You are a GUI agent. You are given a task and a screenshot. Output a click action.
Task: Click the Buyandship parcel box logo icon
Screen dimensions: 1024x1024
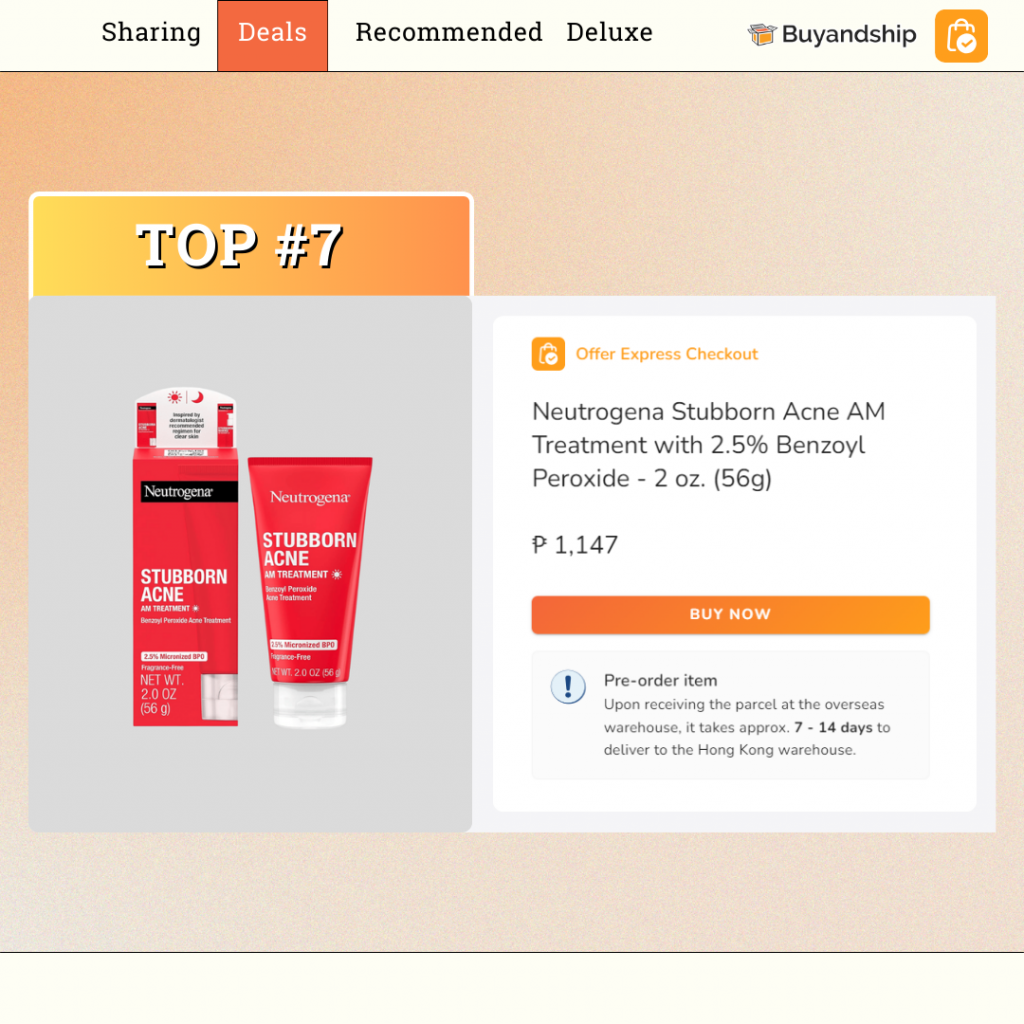click(x=761, y=34)
